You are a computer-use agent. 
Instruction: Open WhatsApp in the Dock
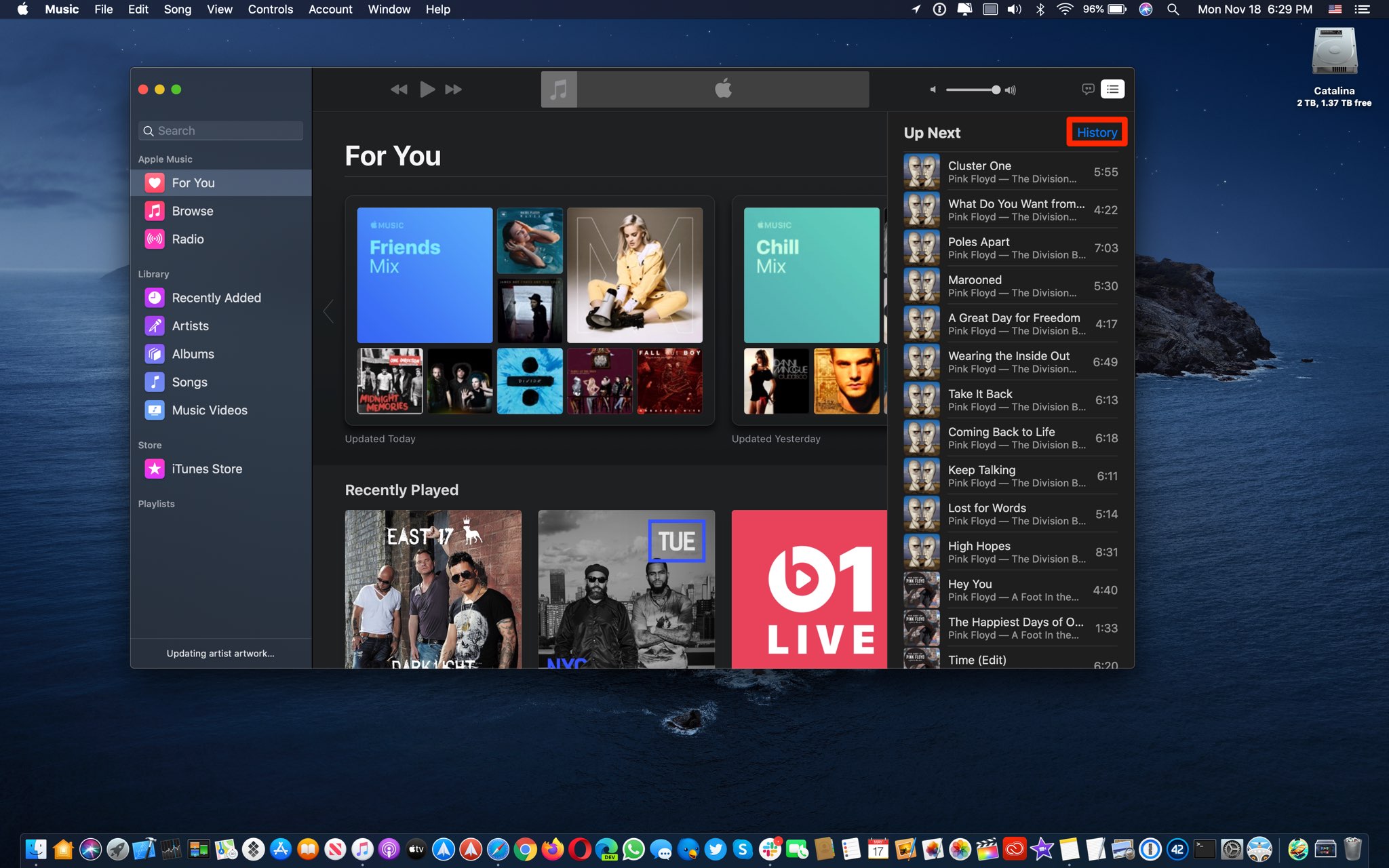[633, 849]
